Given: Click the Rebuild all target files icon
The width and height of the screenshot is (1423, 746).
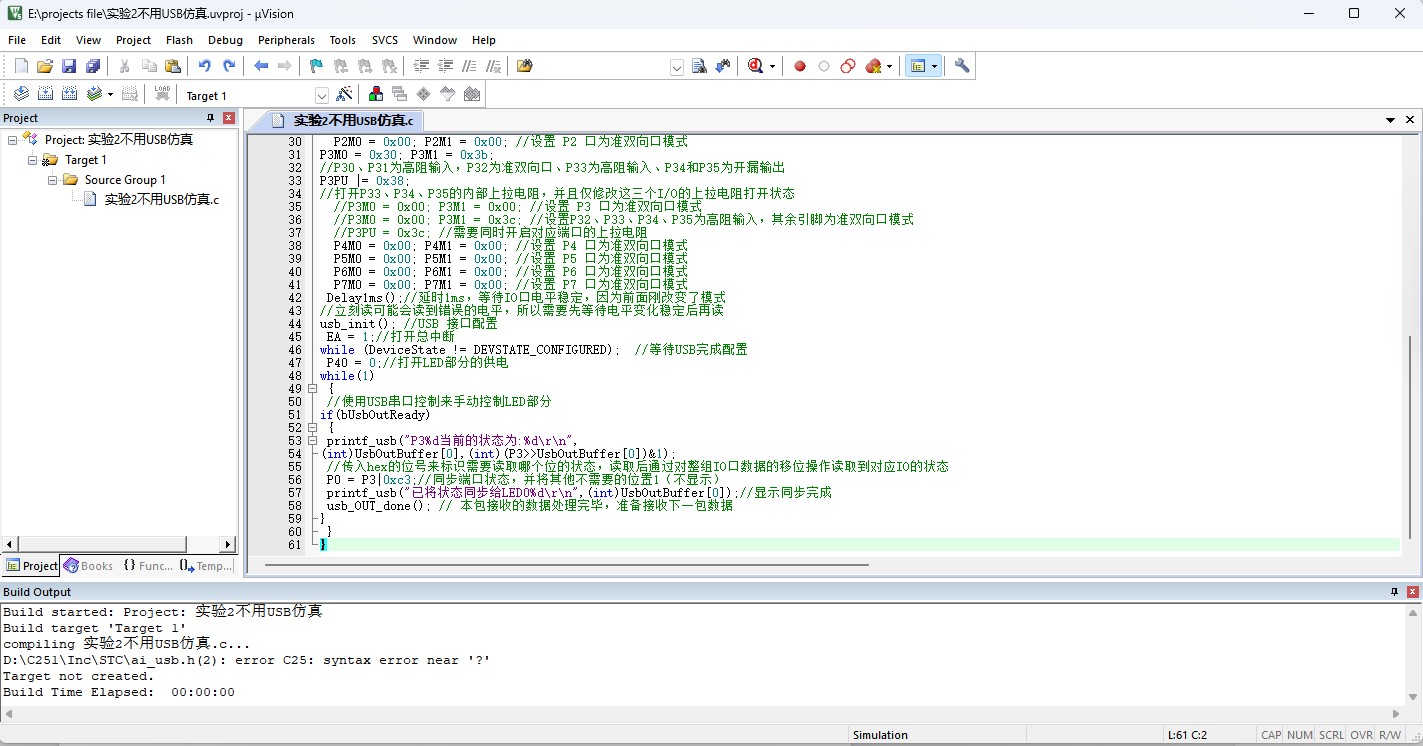Looking at the screenshot, I should pyautogui.click(x=69, y=94).
